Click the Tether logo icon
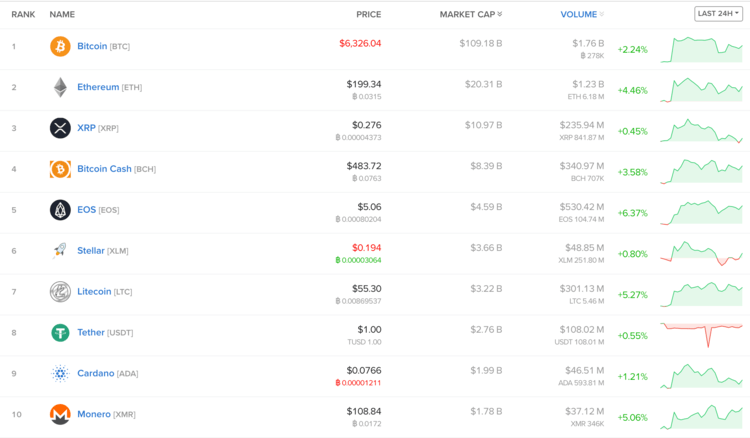Image resolution: width=750 pixels, height=438 pixels. [60, 333]
